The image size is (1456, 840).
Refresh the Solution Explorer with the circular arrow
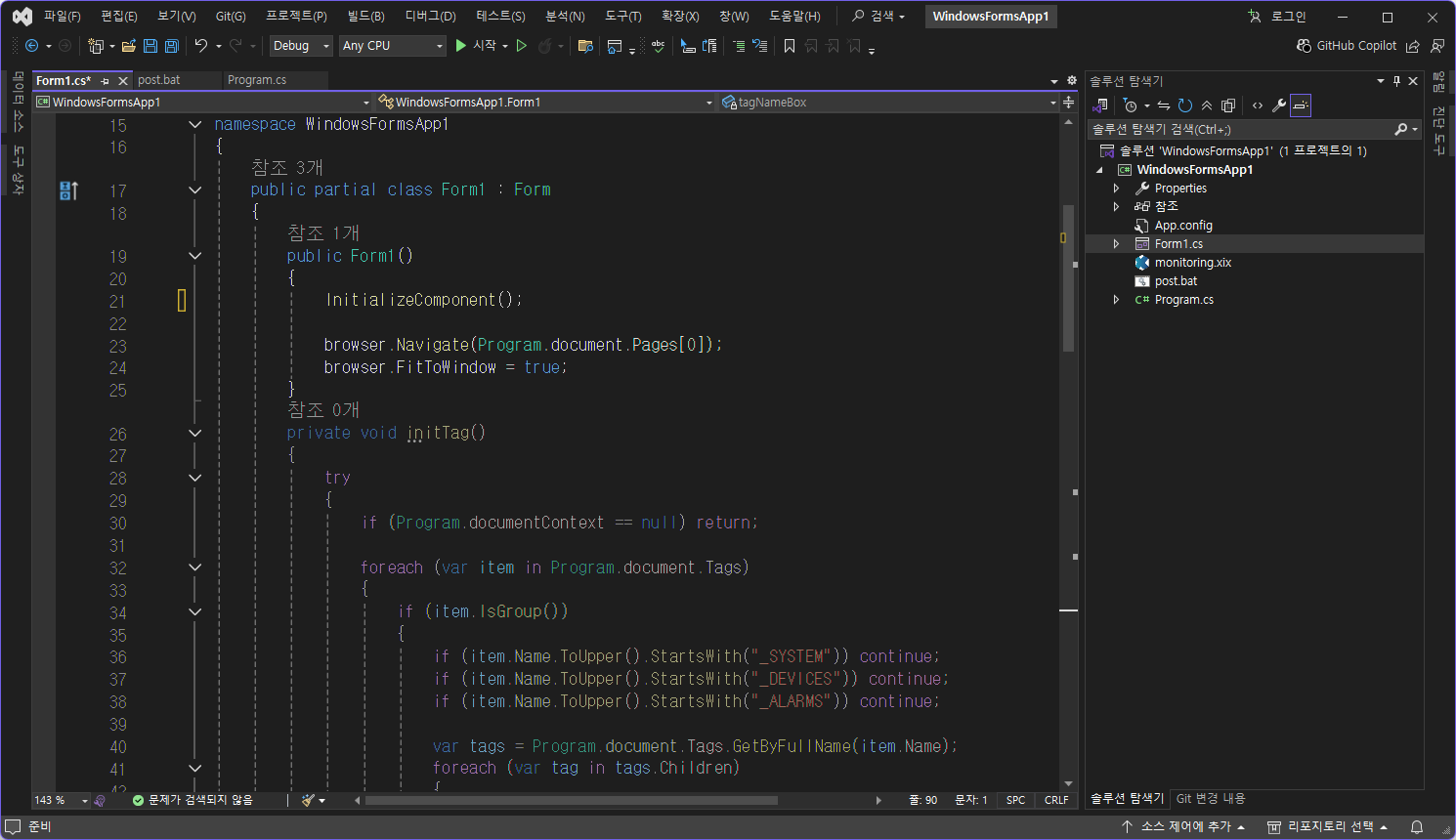tap(1185, 105)
